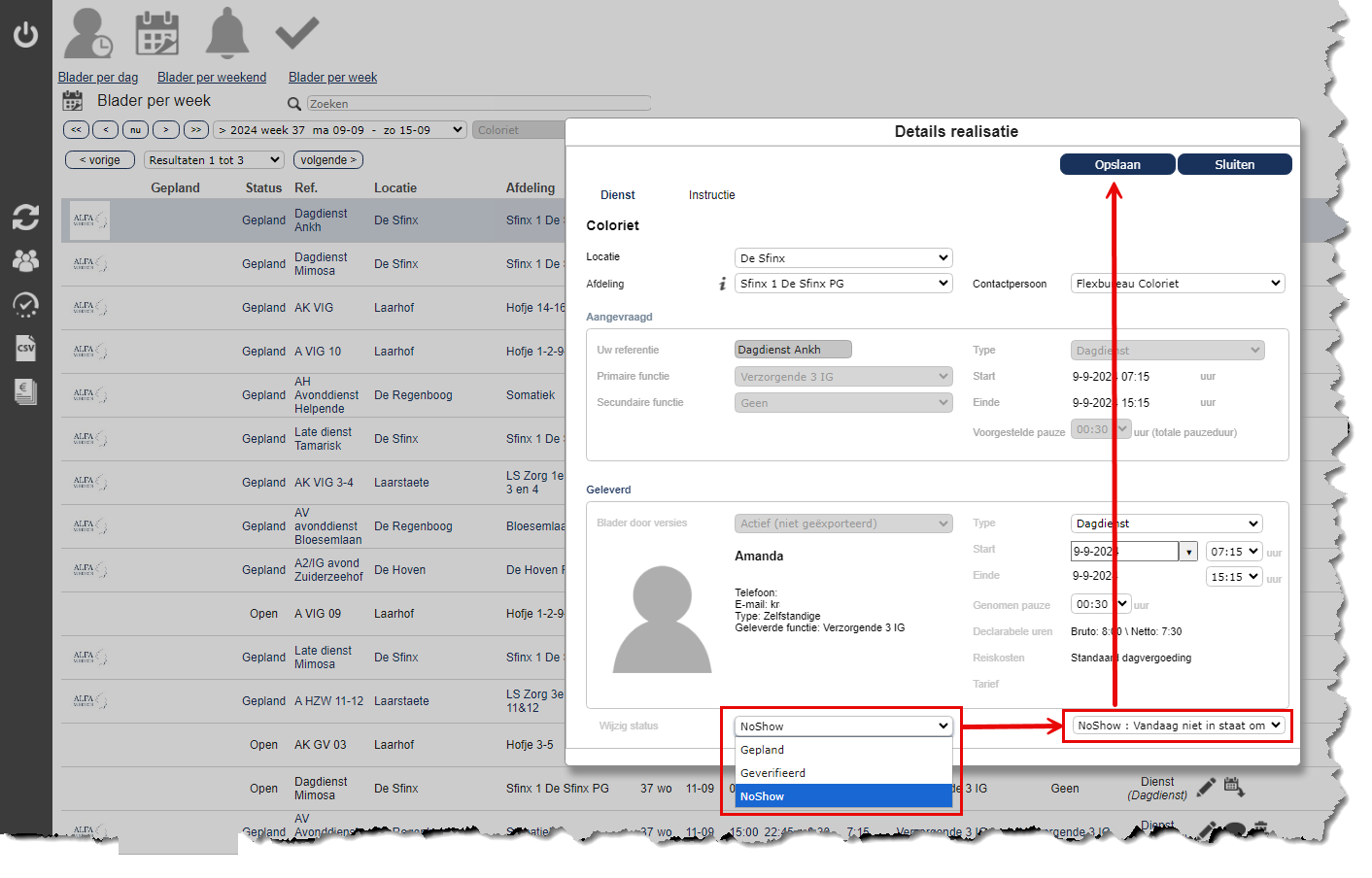This screenshot has width=1372, height=878.
Task: Click the power logout icon in sidebar
Action: (x=25, y=35)
